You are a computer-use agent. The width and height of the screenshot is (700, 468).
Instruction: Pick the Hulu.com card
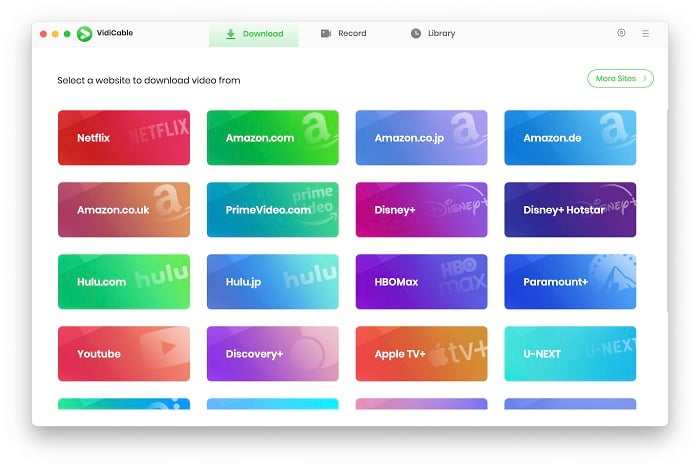coord(124,282)
